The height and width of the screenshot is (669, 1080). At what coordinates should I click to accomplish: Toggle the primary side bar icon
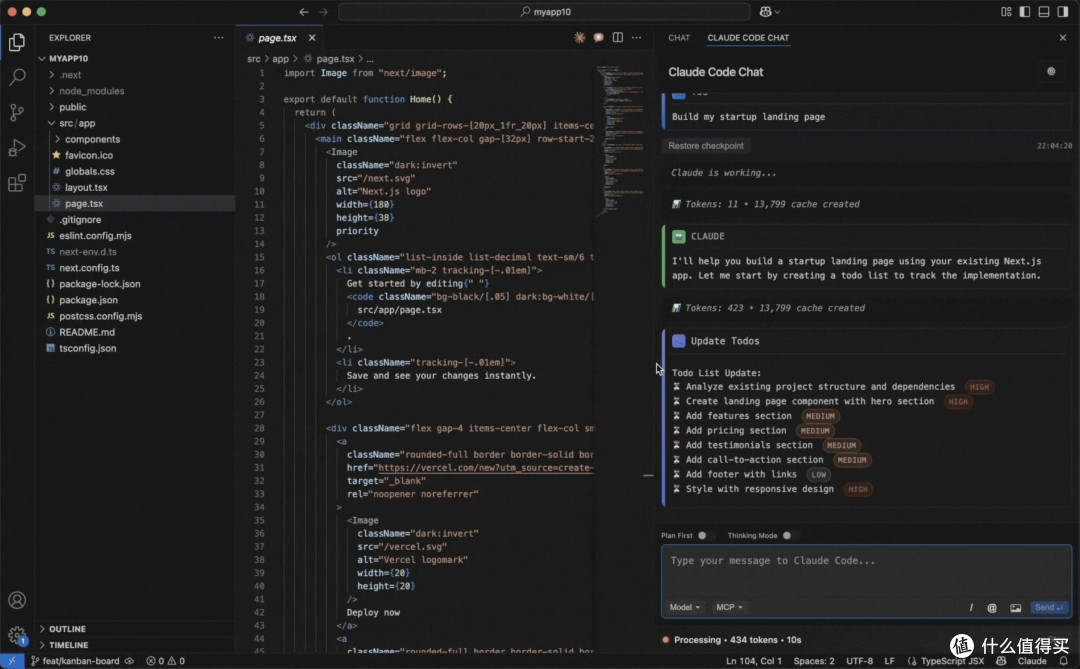point(1025,12)
